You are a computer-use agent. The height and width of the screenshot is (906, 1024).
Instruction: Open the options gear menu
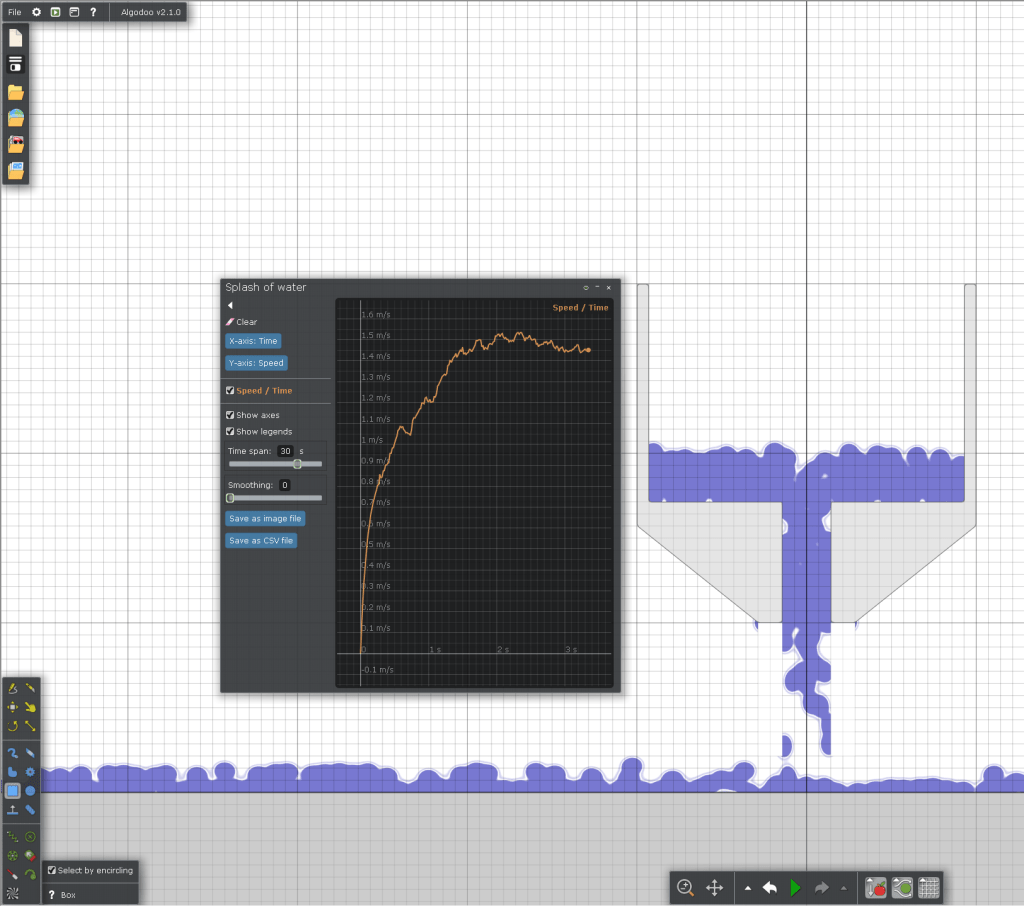tap(36, 12)
